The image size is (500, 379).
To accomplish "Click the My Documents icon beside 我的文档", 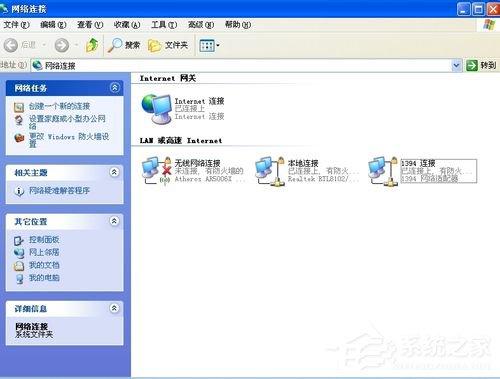I will pos(19,266).
